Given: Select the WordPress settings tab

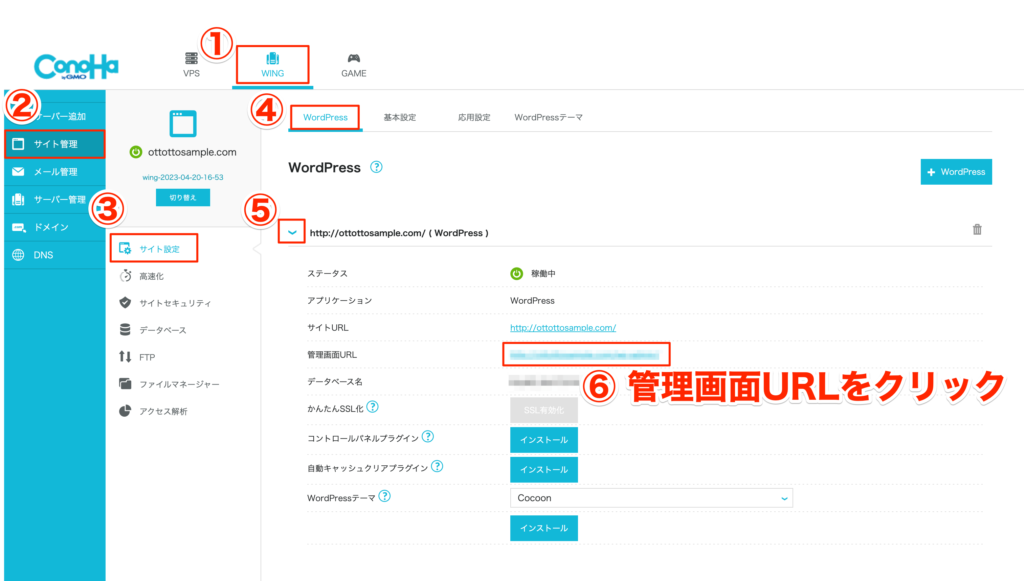Looking at the screenshot, I should tap(325, 118).
